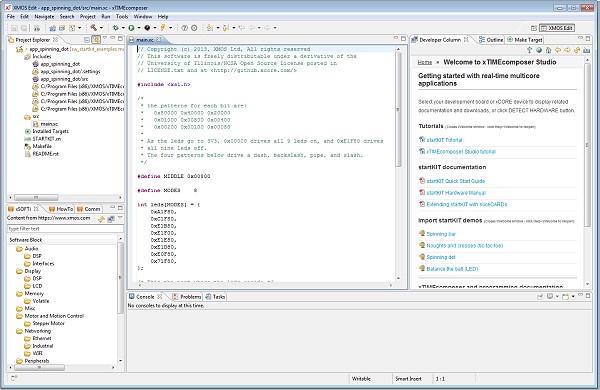Open the Tools menu

[122, 16]
